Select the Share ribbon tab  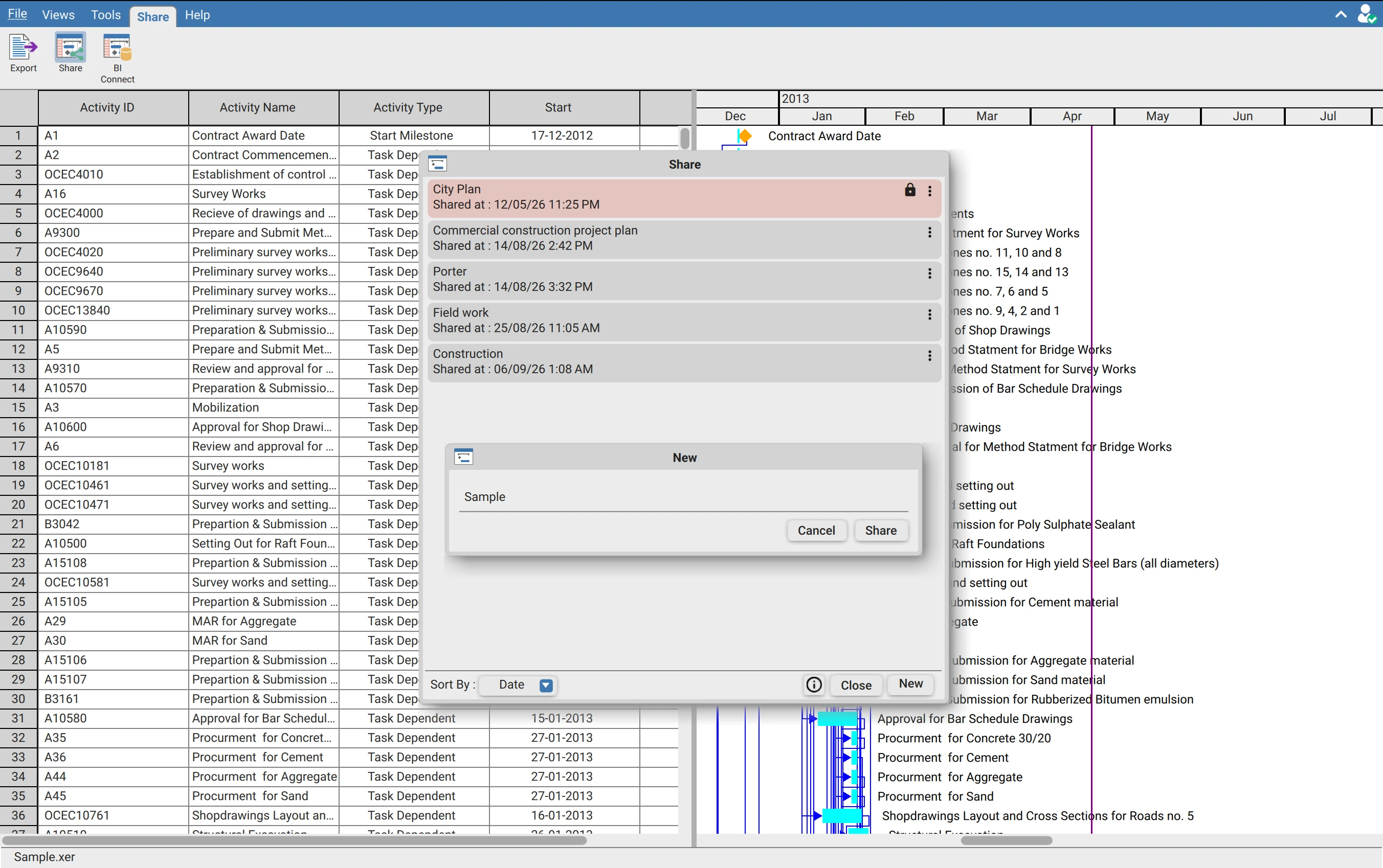tap(153, 17)
